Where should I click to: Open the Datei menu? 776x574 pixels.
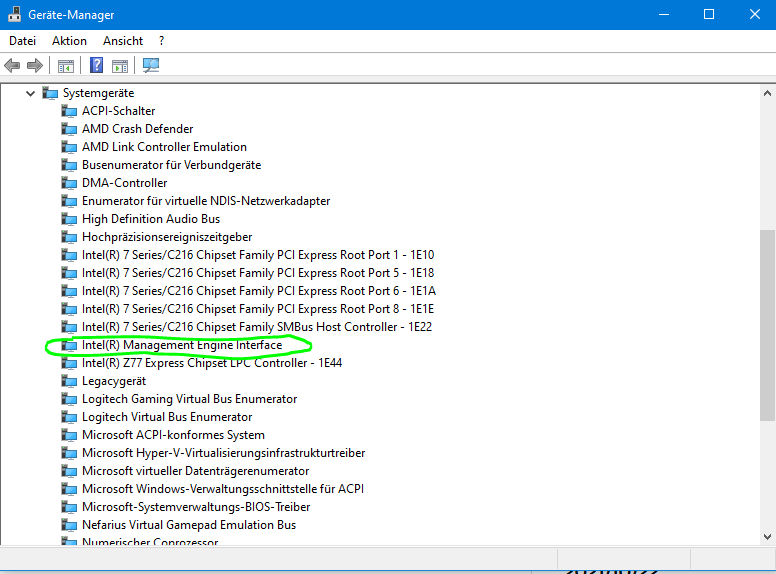pos(23,41)
